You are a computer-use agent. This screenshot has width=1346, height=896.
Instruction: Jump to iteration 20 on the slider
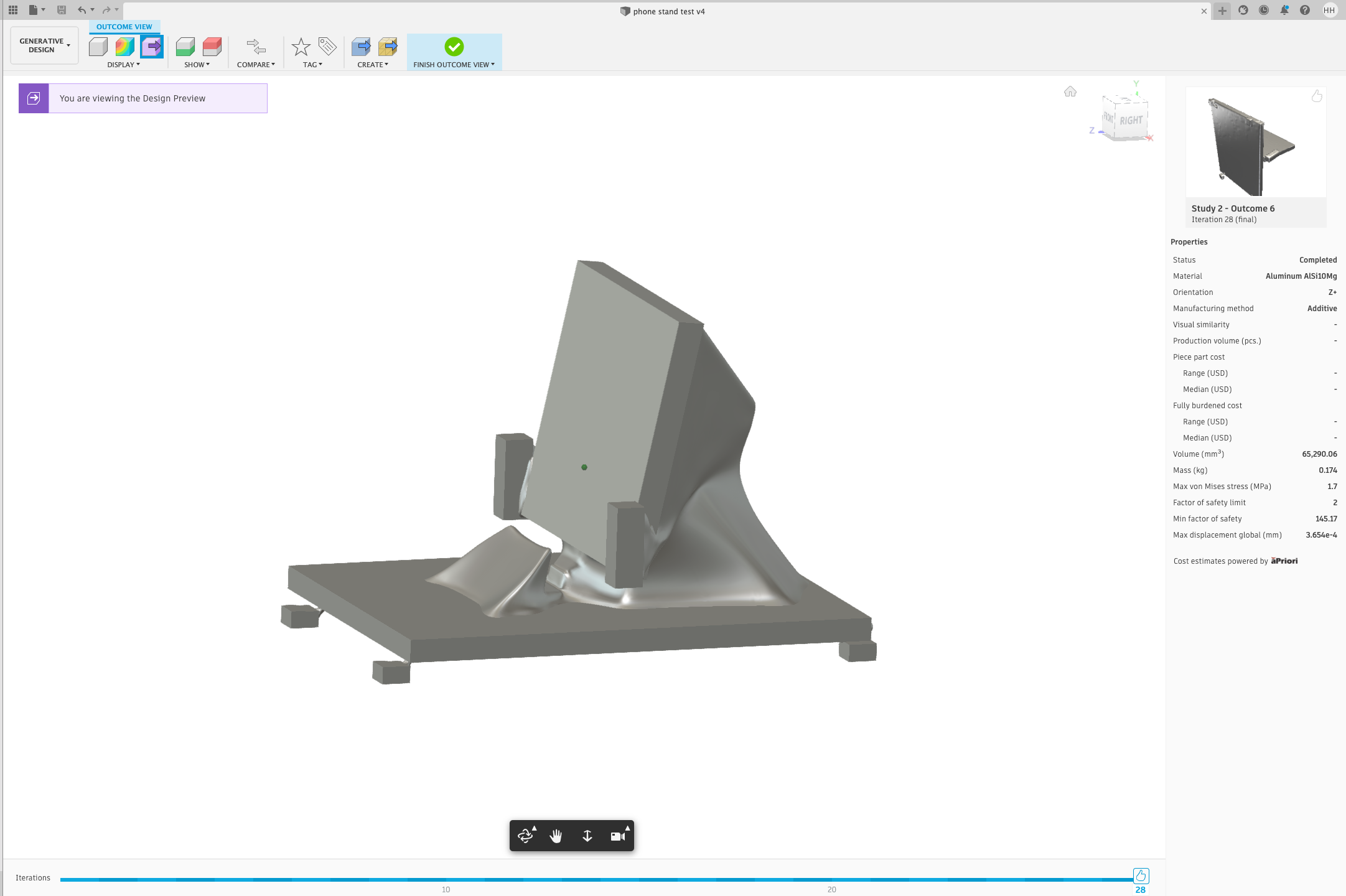point(831,880)
